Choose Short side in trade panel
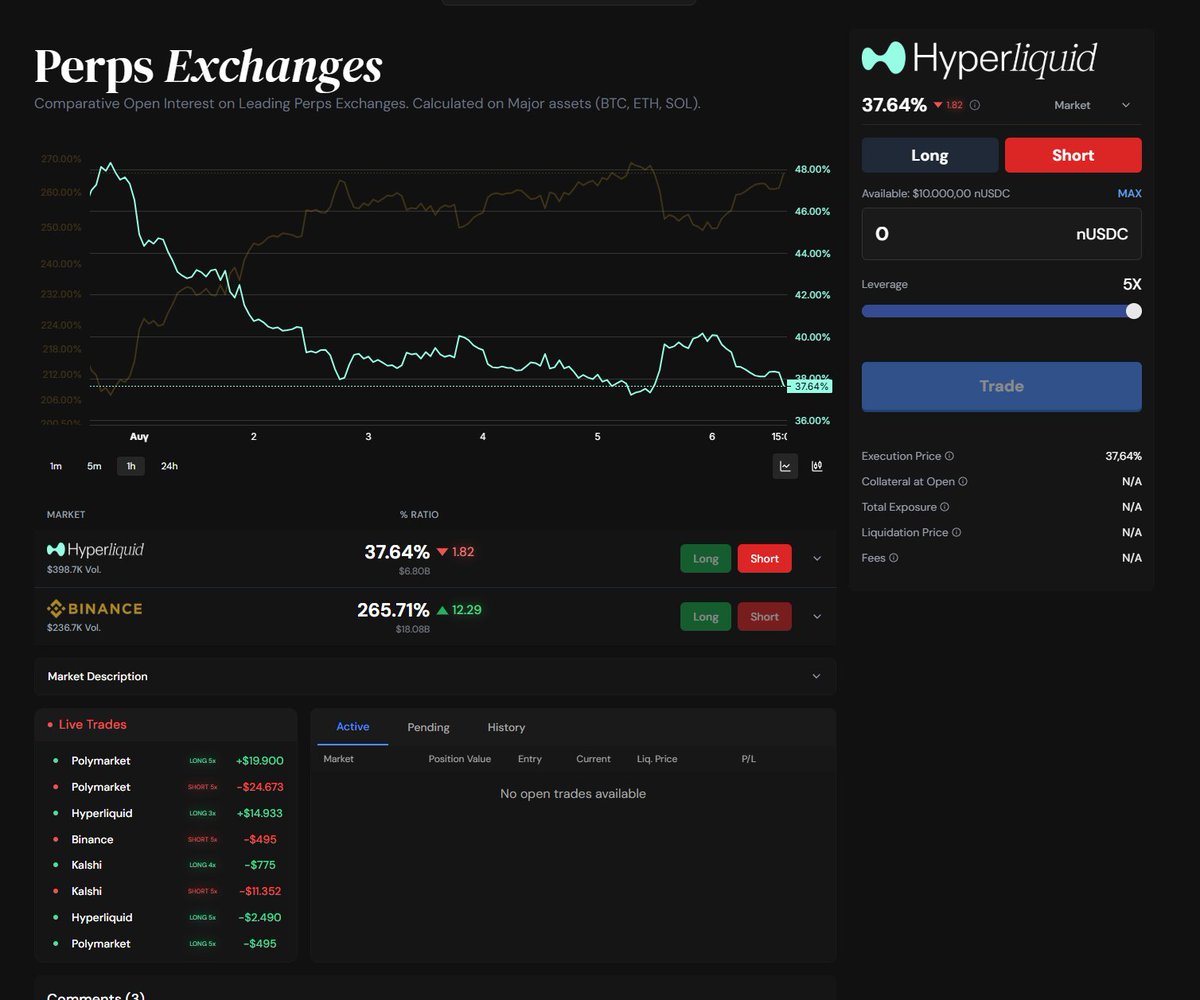The height and width of the screenshot is (1000, 1200). coord(1073,155)
